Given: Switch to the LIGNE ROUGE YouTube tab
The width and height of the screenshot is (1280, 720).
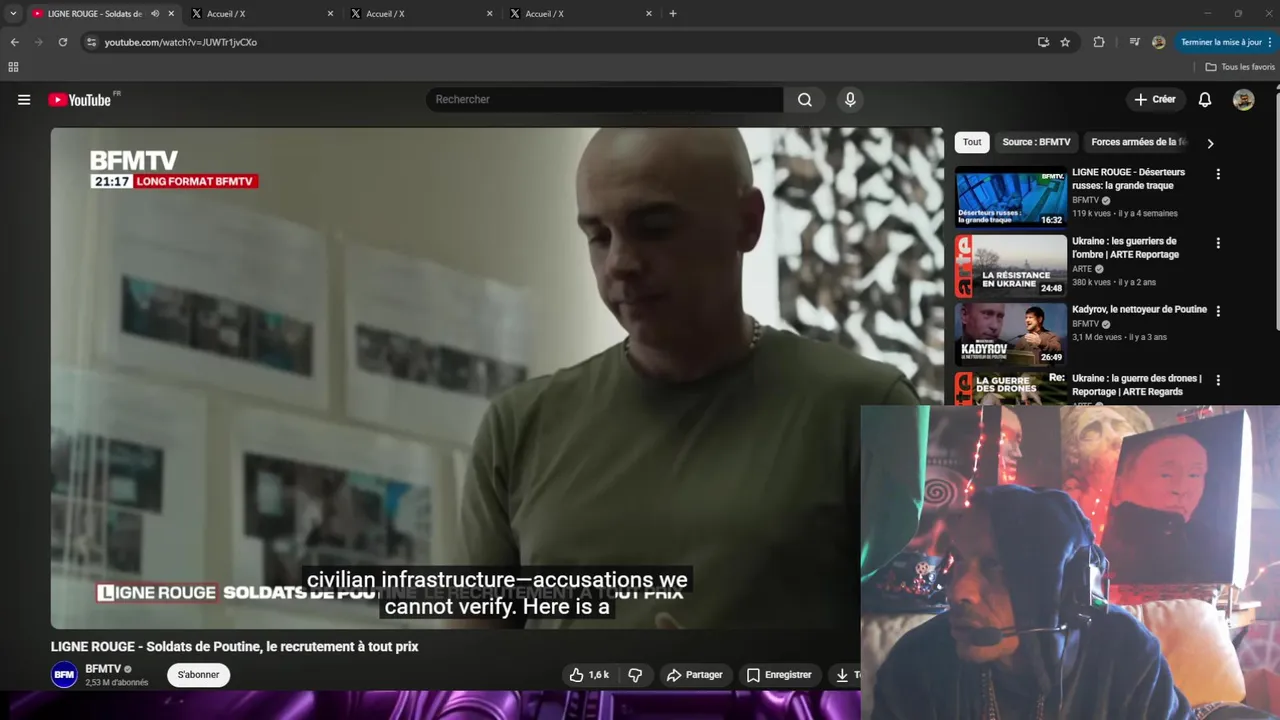Looking at the screenshot, I should point(95,14).
